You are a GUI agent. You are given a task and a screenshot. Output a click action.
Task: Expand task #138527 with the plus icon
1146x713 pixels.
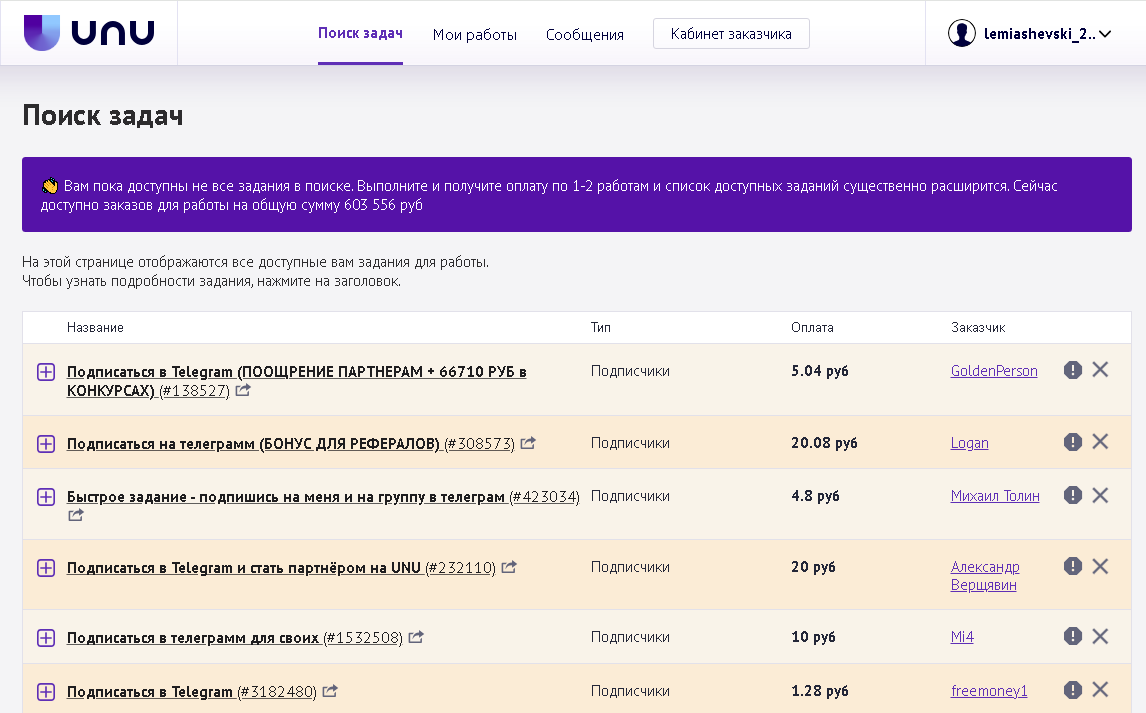(46, 372)
